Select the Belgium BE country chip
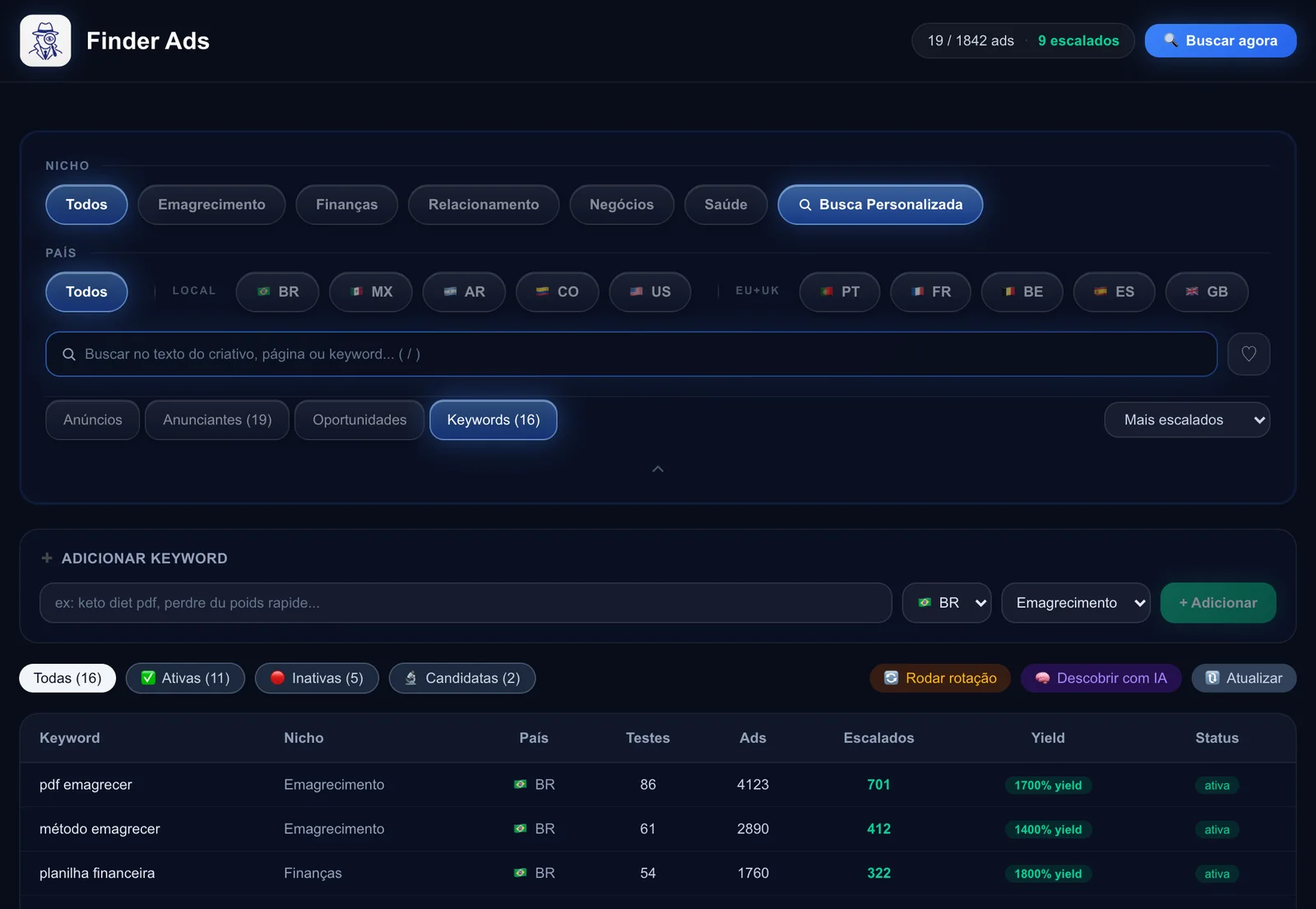Viewport: 1316px width, 909px height. click(1022, 292)
